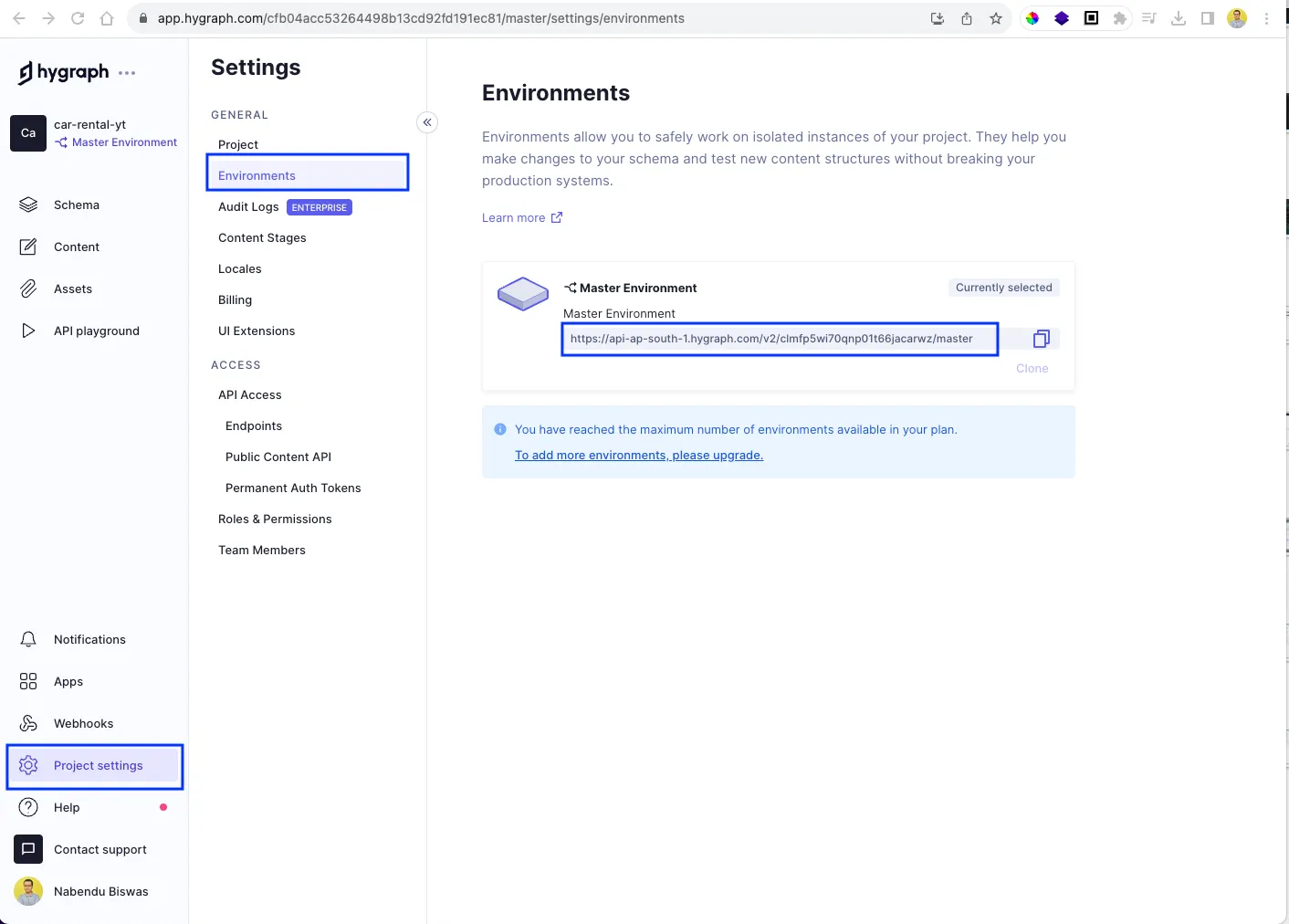
Task: Open the Project settings page
Action: [95, 766]
